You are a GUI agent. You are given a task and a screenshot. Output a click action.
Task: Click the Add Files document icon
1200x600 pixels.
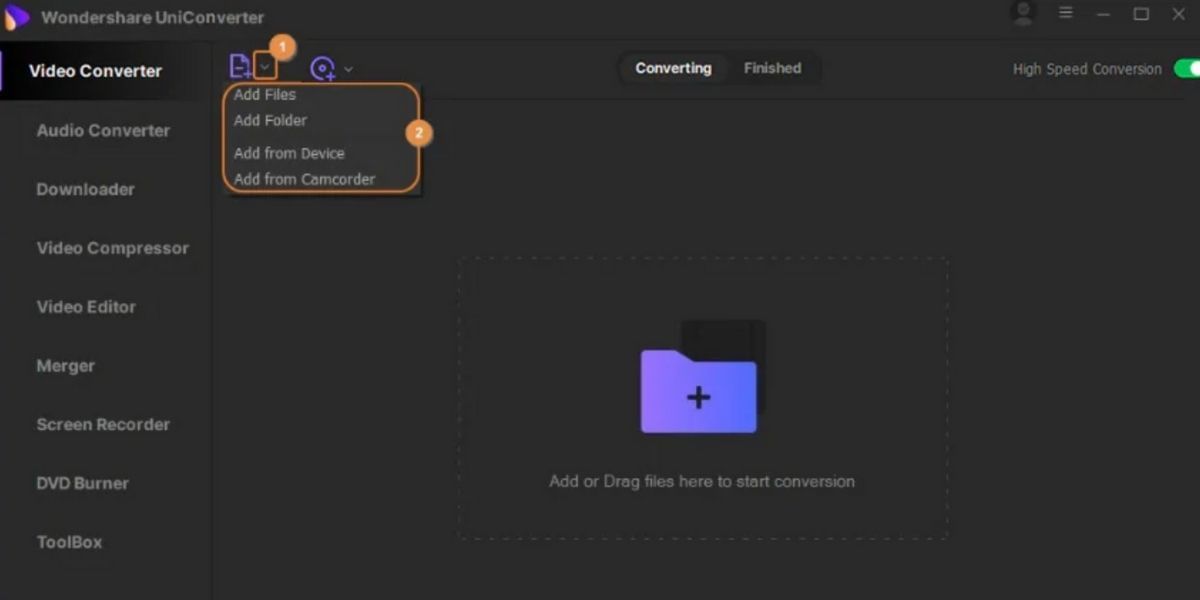(240, 67)
